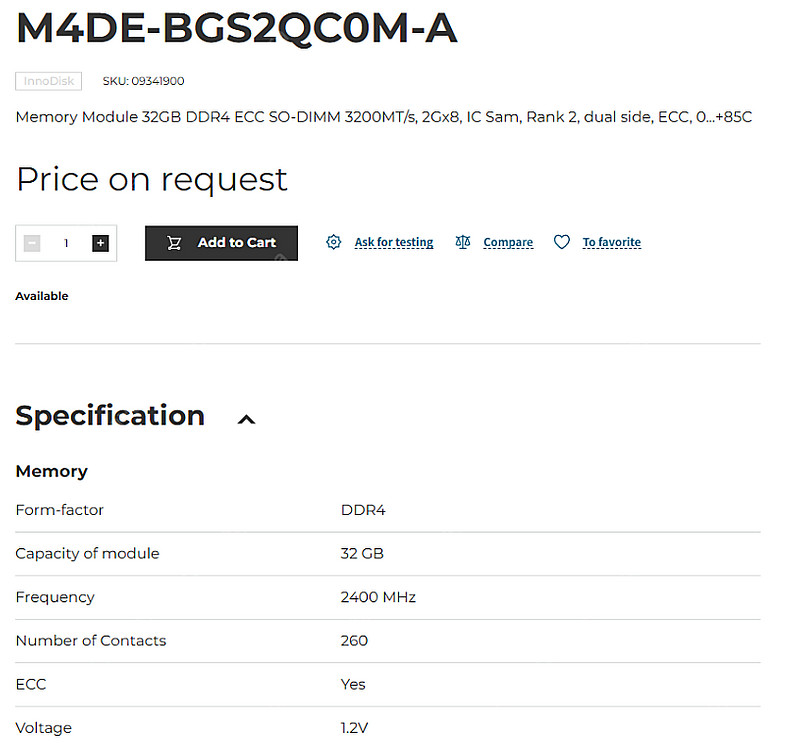785x750 pixels.
Task: Click the quantity input field
Action: (x=66, y=243)
